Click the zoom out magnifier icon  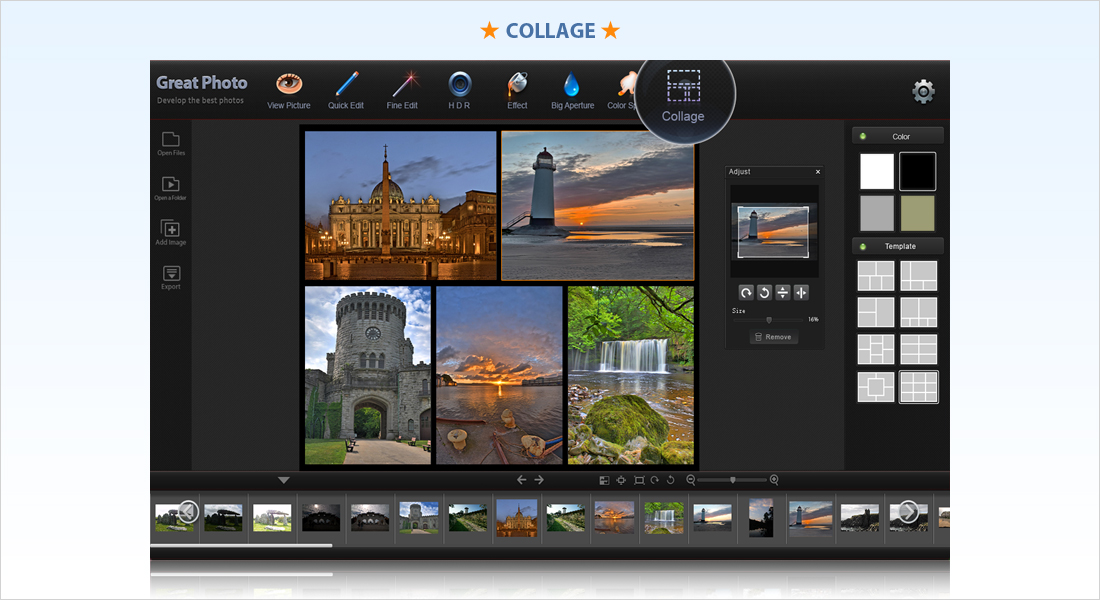[x=691, y=481]
